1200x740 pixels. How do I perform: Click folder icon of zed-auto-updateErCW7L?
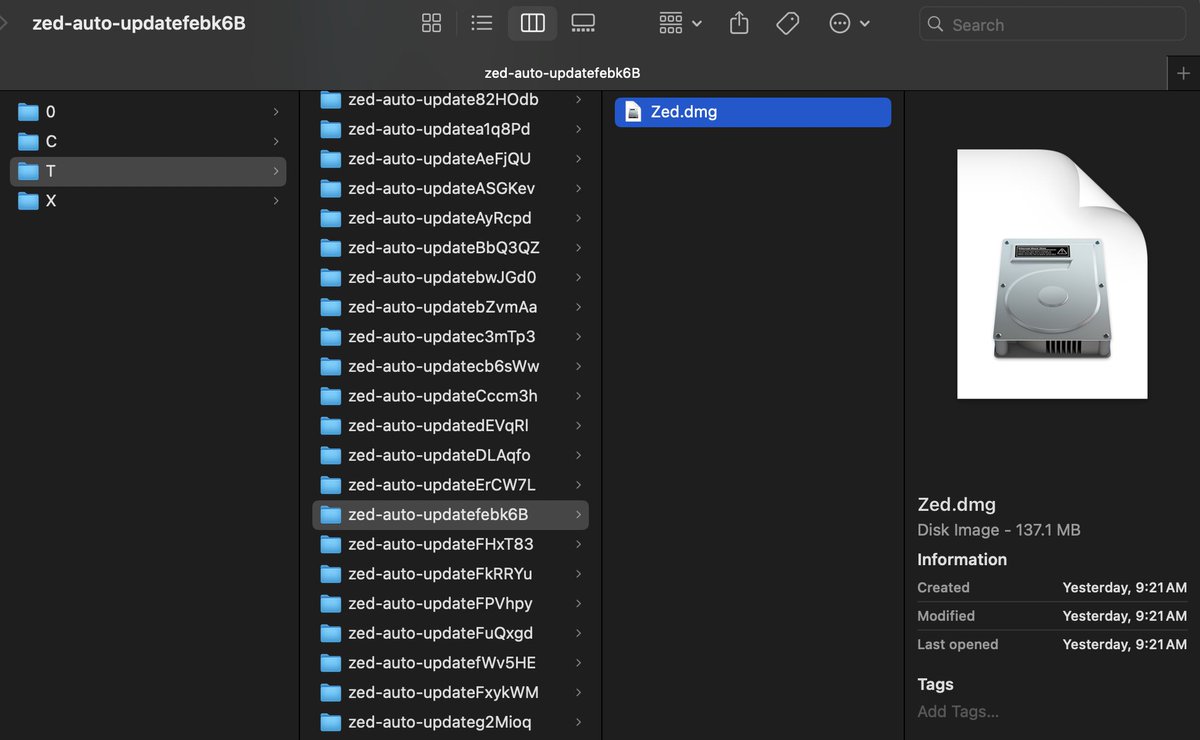tap(331, 485)
